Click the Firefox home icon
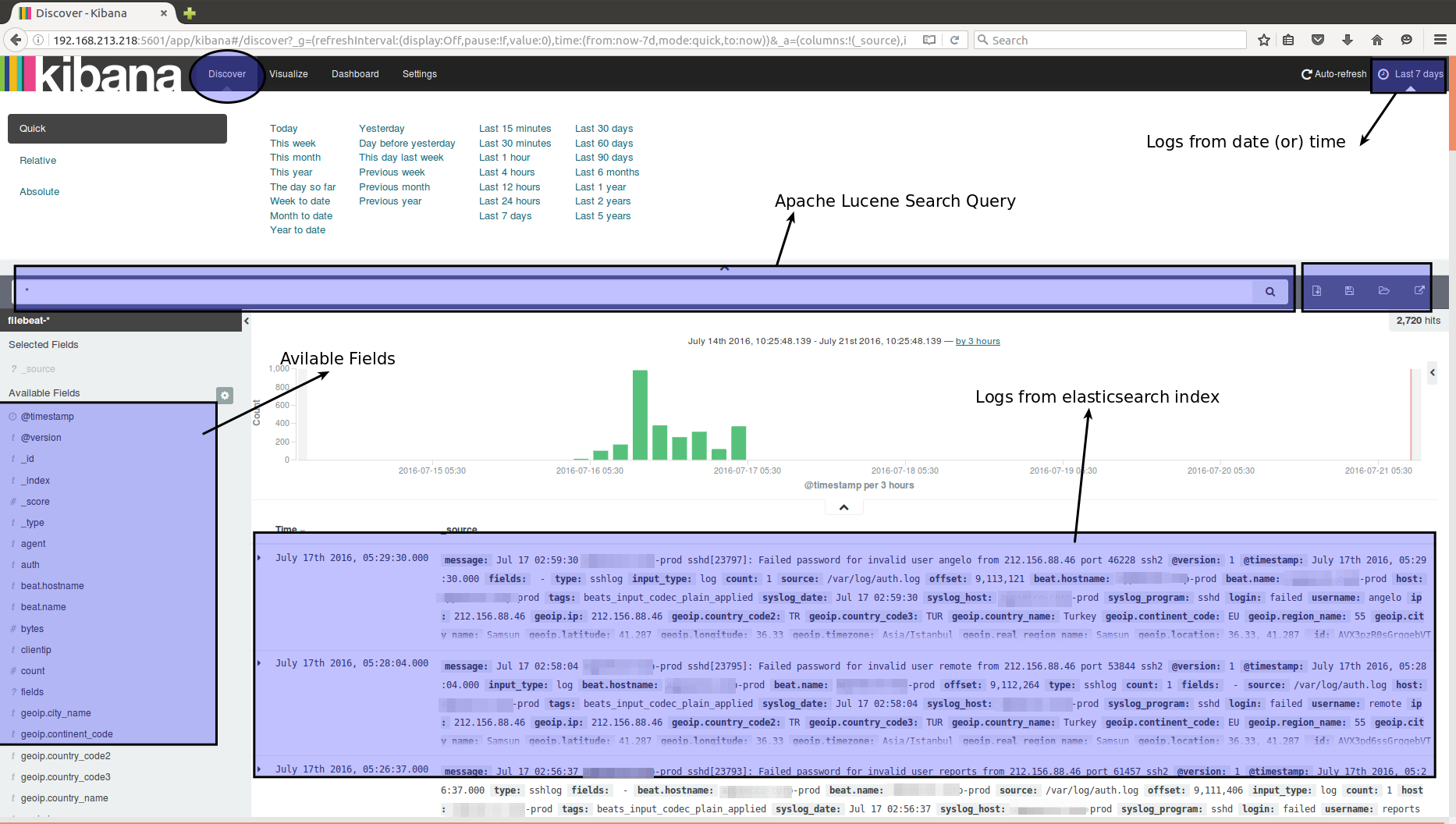 coord(1376,40)
